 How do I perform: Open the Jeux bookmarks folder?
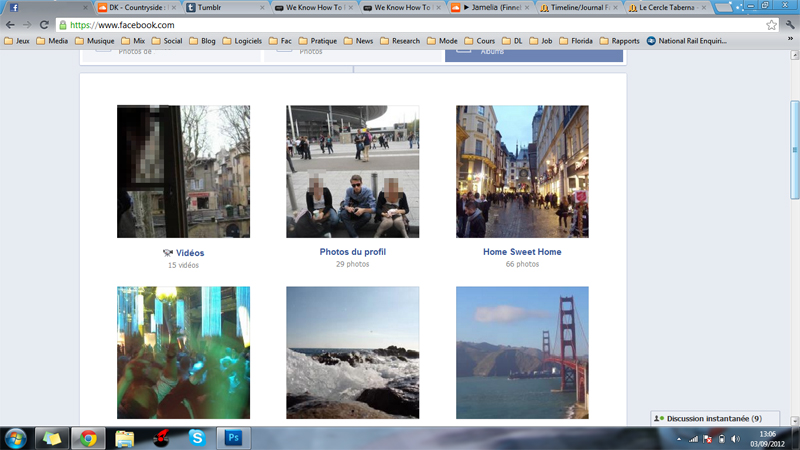(x=17, y=41)
